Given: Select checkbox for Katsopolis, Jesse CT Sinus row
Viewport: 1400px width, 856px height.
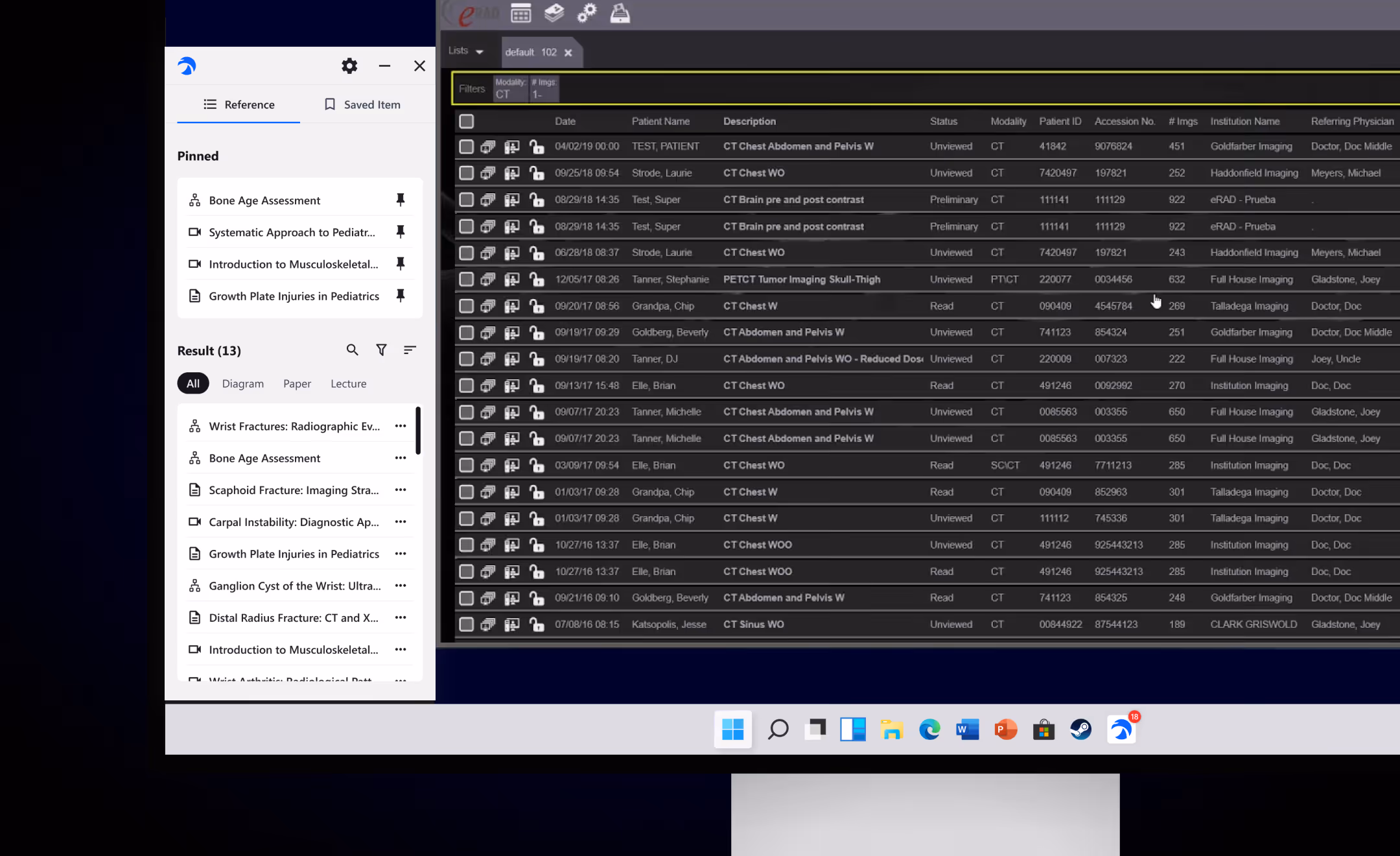Looking at the screenshot, I should [x=467, y=624].
